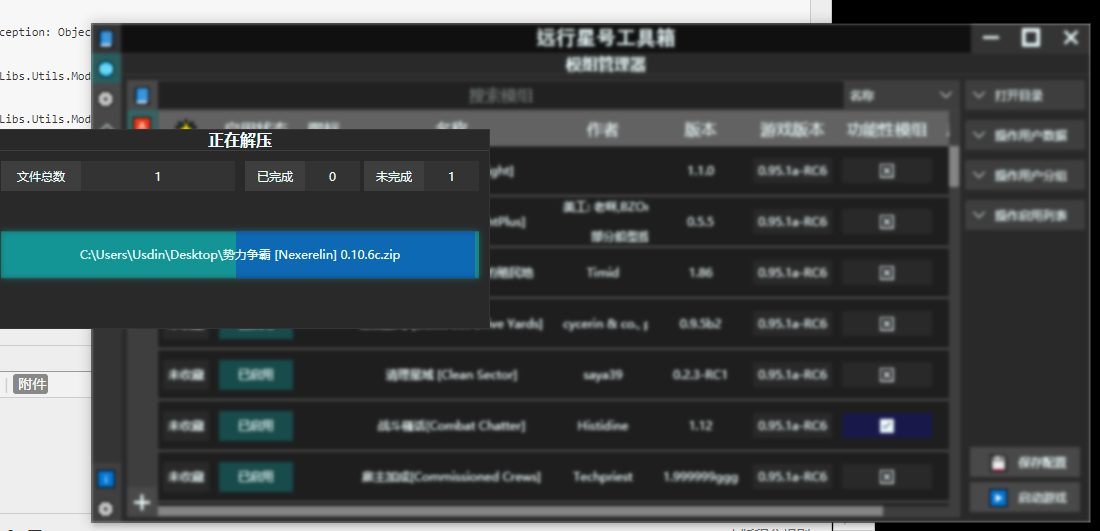Open settings gear at sidebar bottom
The width and height of the screenshot is (1100, 531).
pos(105,508)
